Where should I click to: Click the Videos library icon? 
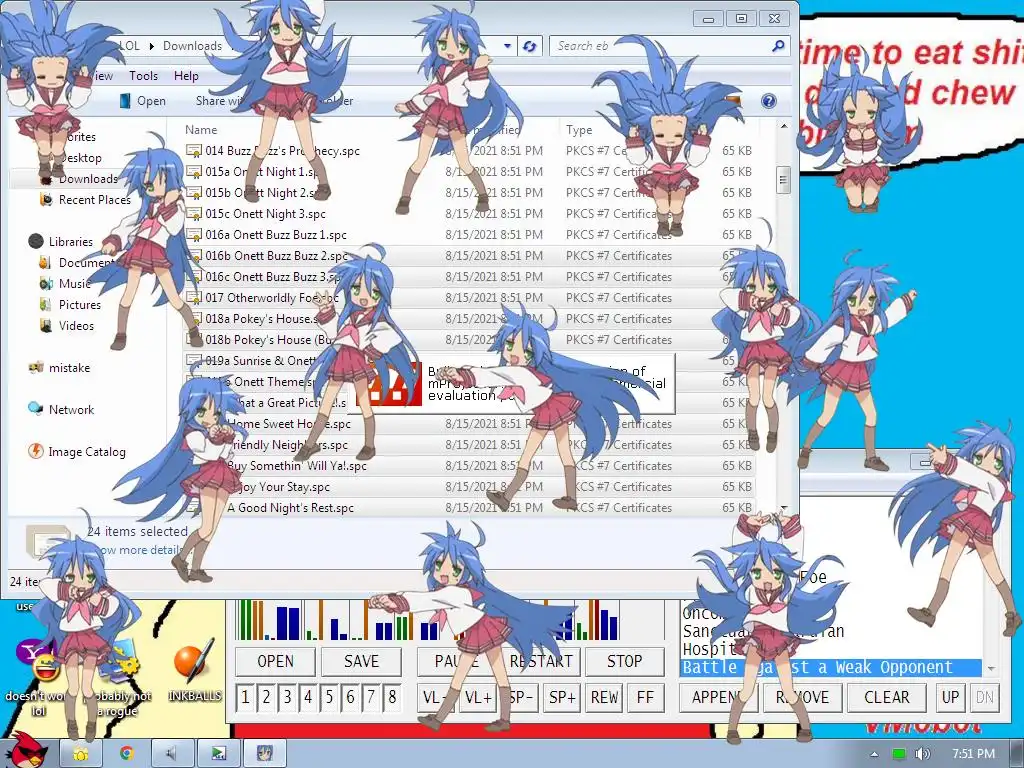[46, 325]
